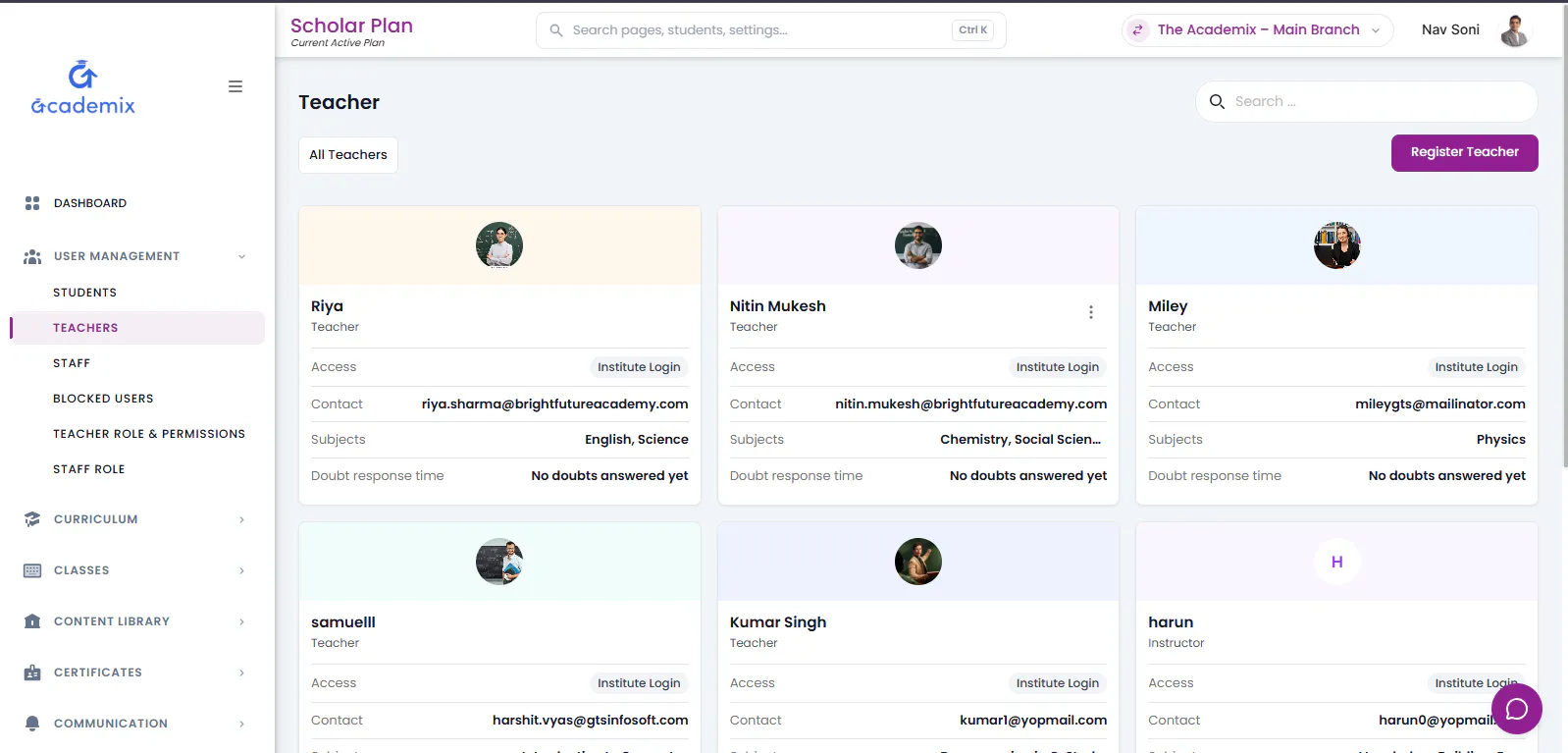This screenshot has height=753, width=1568.
Task: Click Dashboard in the sidebar
Action: tap(90, 203)
